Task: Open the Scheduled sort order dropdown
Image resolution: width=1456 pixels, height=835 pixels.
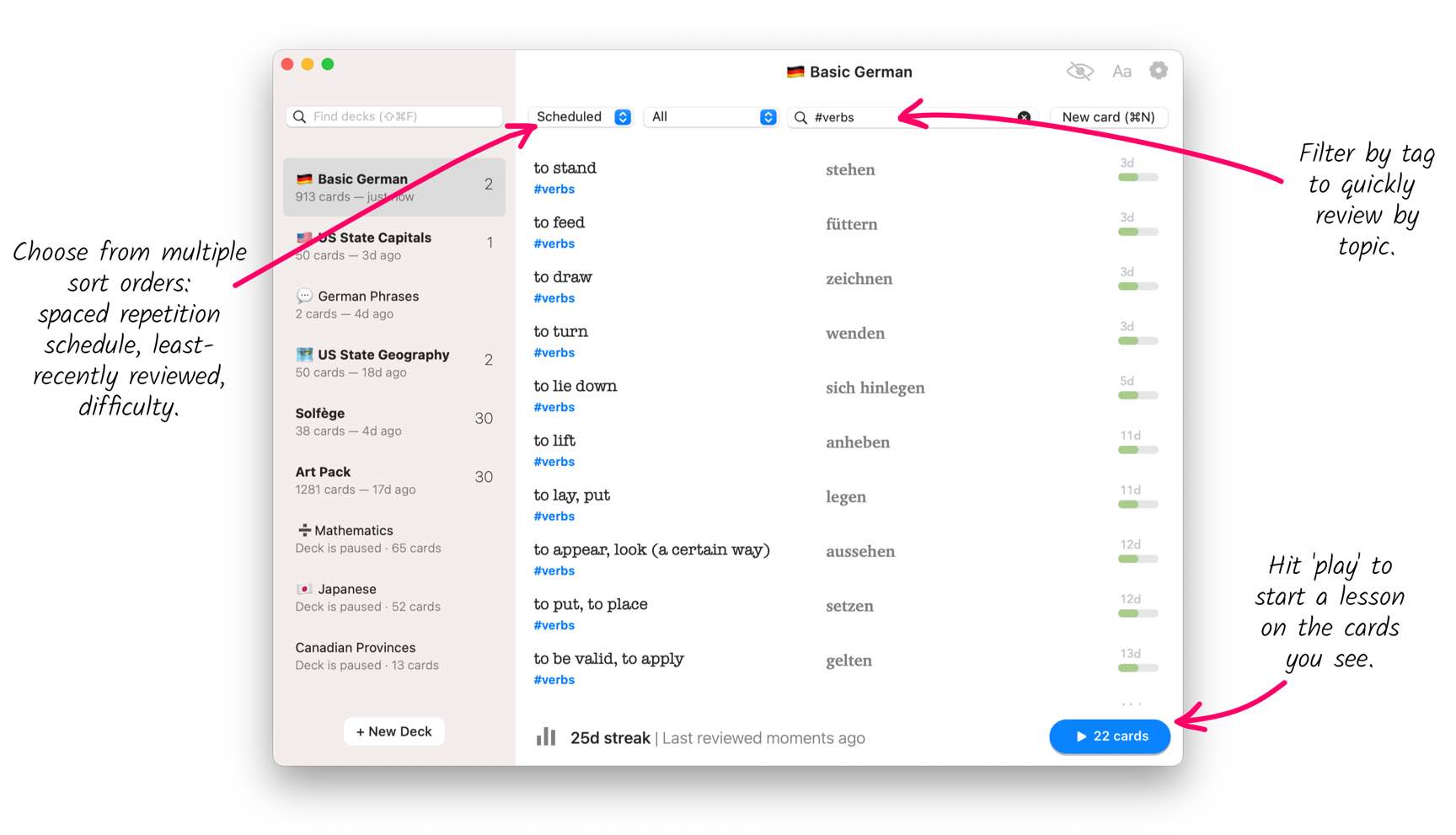Action: (583, 117)
